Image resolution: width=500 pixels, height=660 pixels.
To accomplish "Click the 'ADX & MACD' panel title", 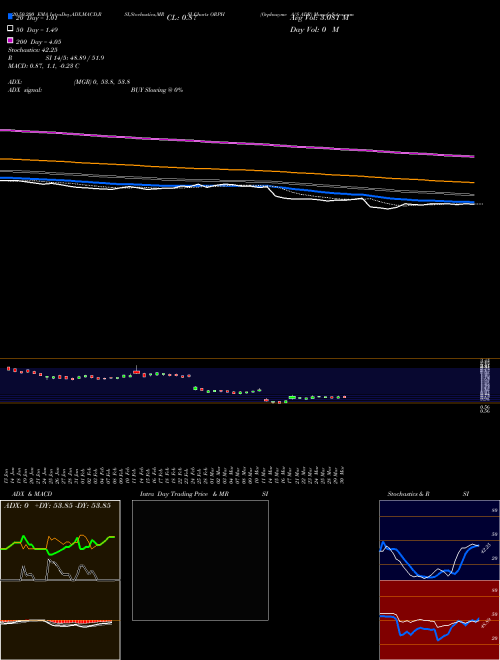I will [32, 494].
